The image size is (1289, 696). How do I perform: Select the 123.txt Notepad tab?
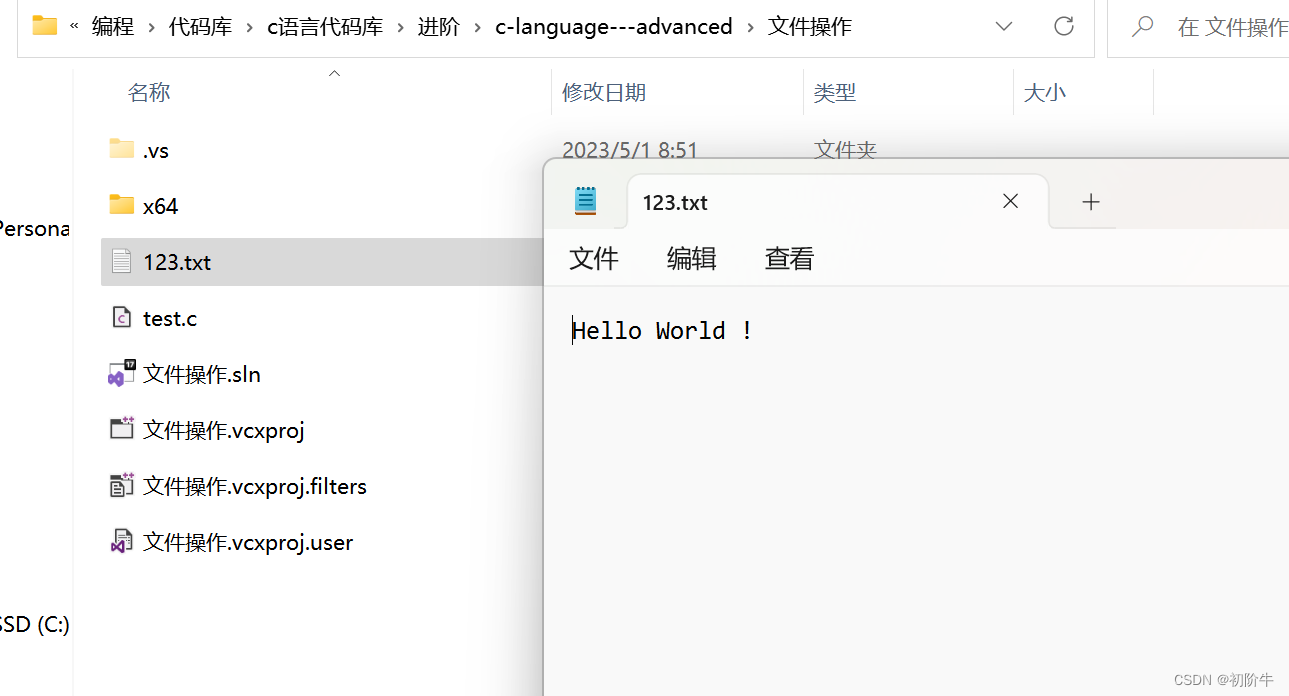pos(838,202)
